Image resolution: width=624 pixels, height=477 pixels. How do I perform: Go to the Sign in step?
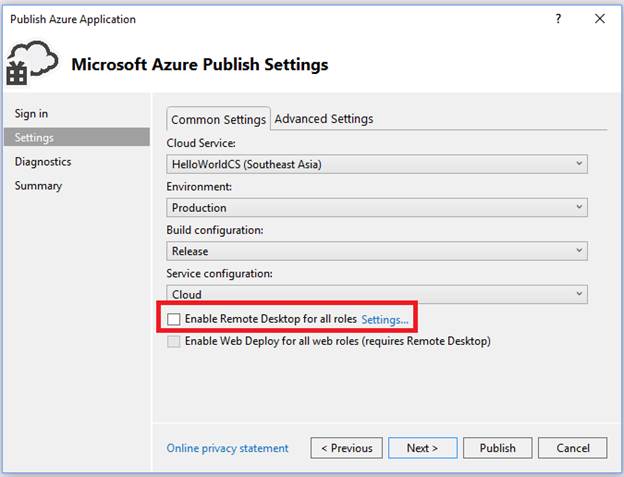pyautogui.click(x=31, y=114)
